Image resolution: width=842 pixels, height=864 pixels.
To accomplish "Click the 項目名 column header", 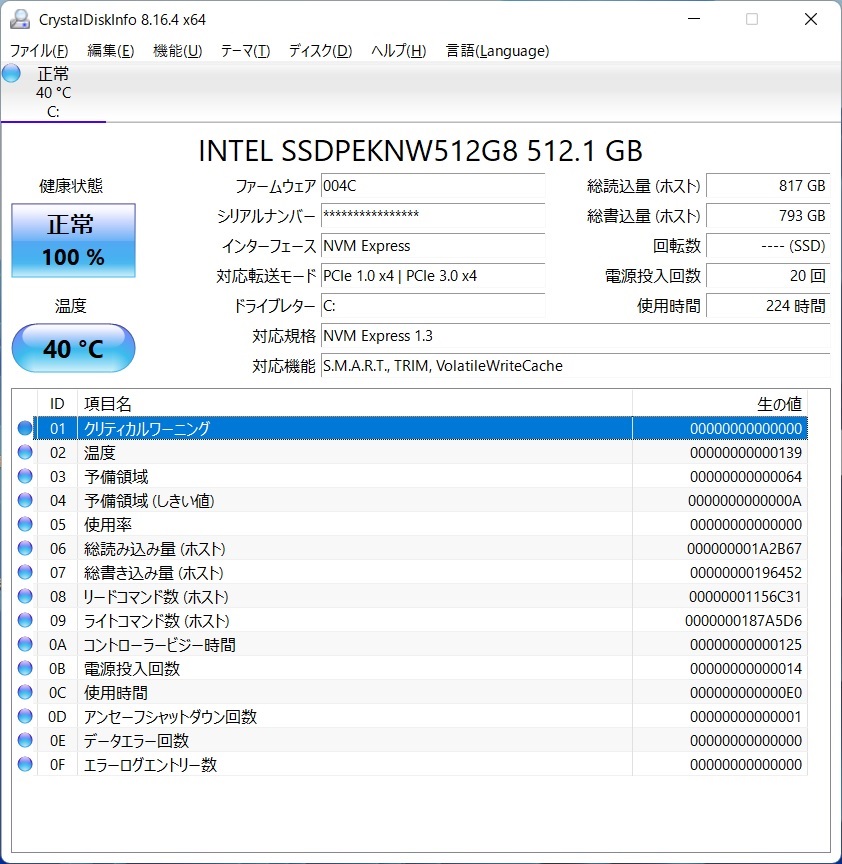I will [107, 404].
